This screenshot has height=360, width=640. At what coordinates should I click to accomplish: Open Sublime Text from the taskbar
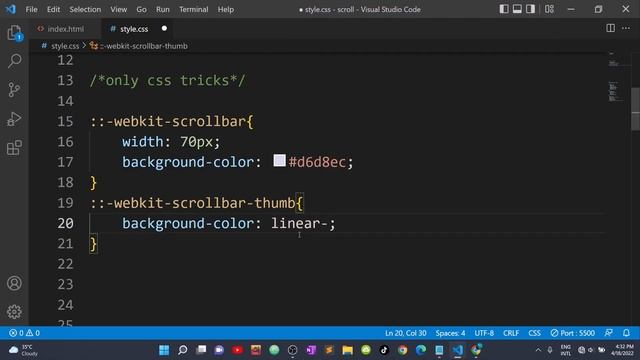click(x=329, y=350)
